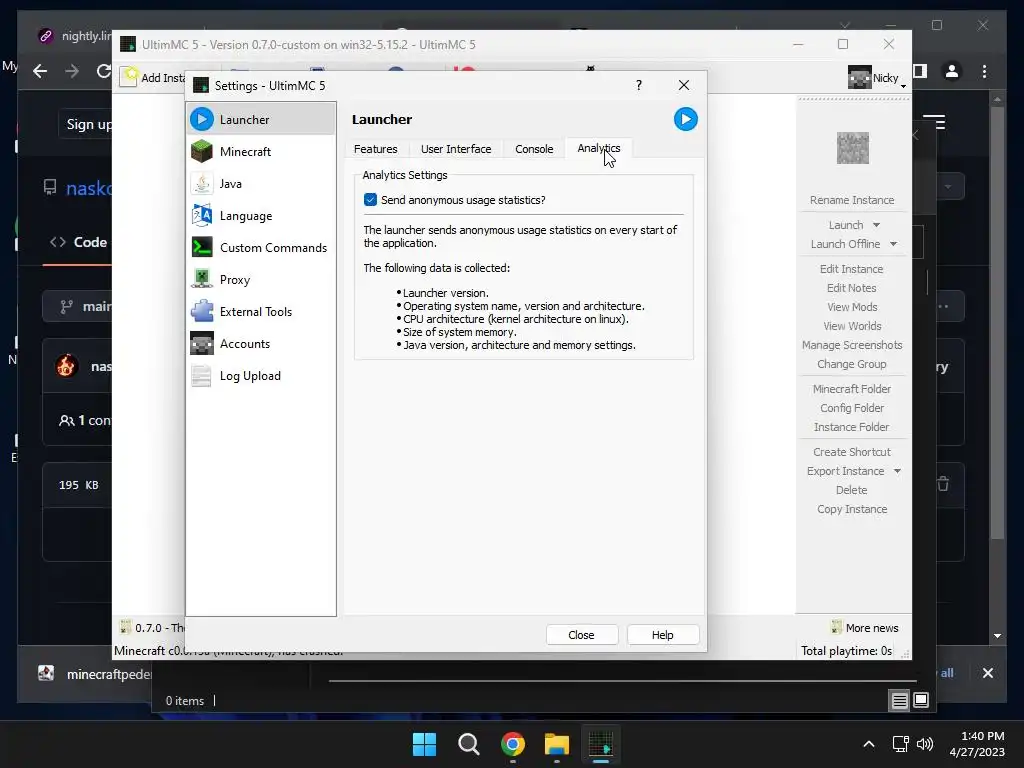Open the External Tools settings page
This screenshot has height=768, width=1024.
[261, 312]
